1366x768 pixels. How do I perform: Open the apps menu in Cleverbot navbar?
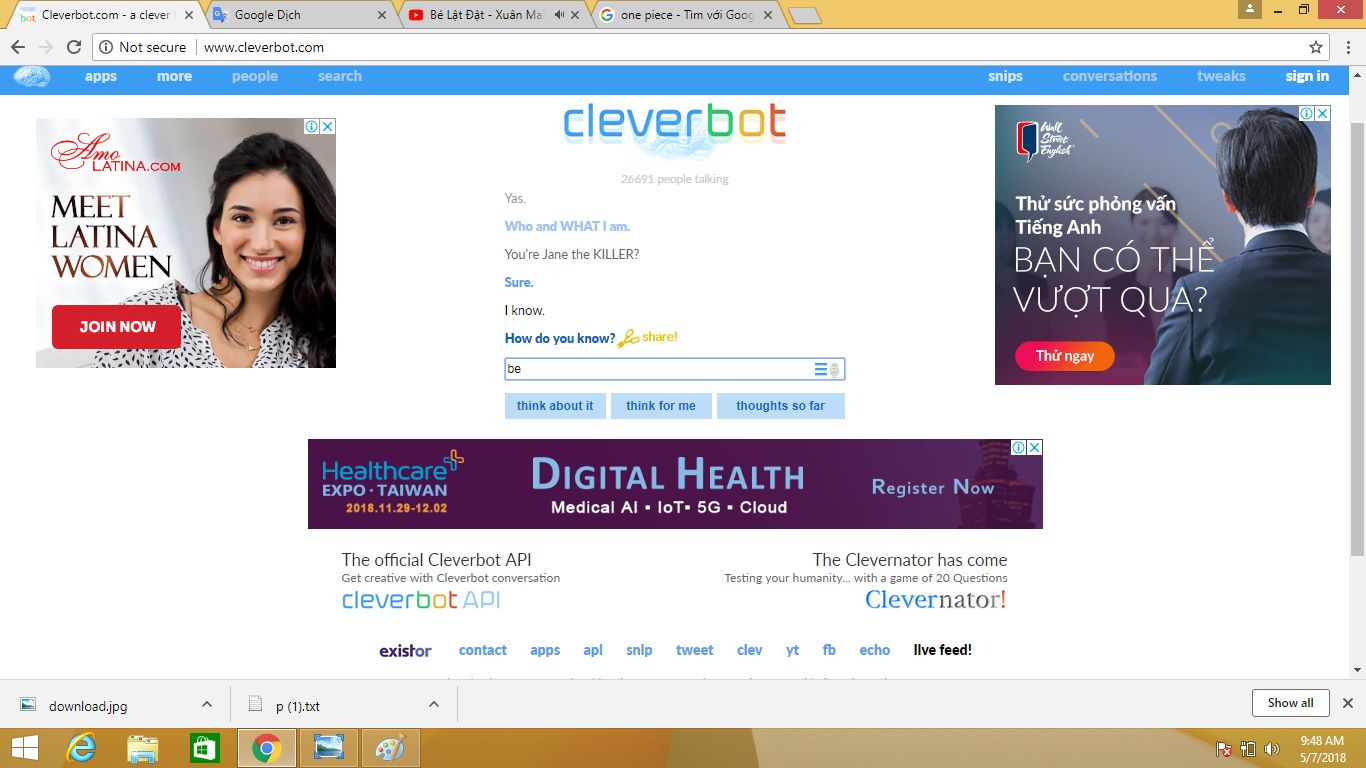[101, 76]
